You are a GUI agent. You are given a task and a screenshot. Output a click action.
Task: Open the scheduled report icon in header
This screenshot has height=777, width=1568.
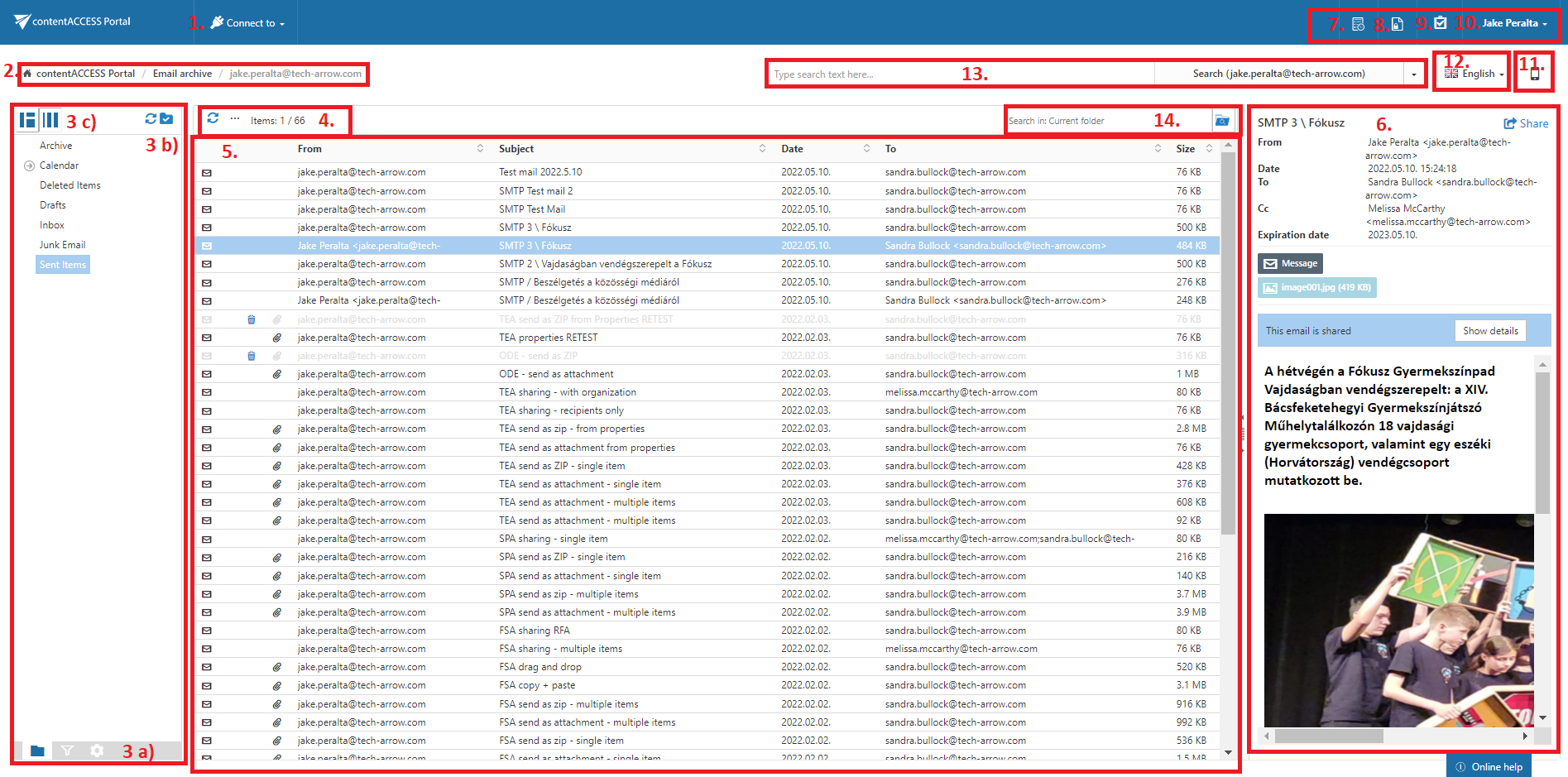click(1358, 24)
